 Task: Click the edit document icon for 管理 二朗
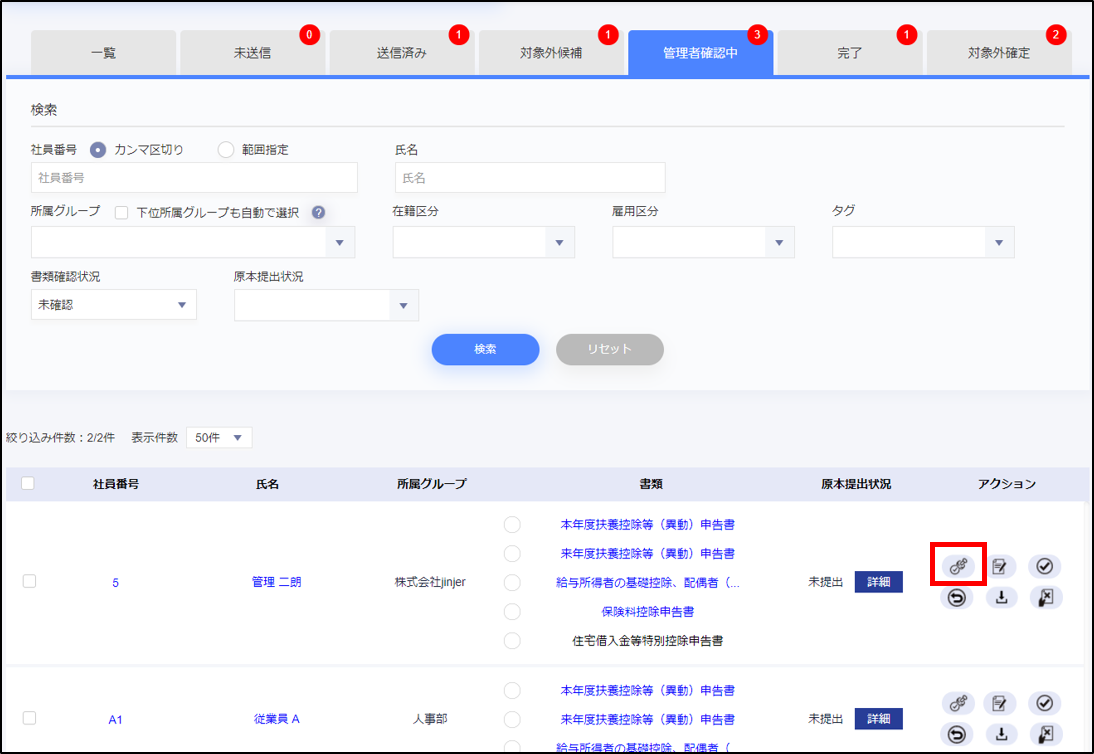(x=1000, y=566)
